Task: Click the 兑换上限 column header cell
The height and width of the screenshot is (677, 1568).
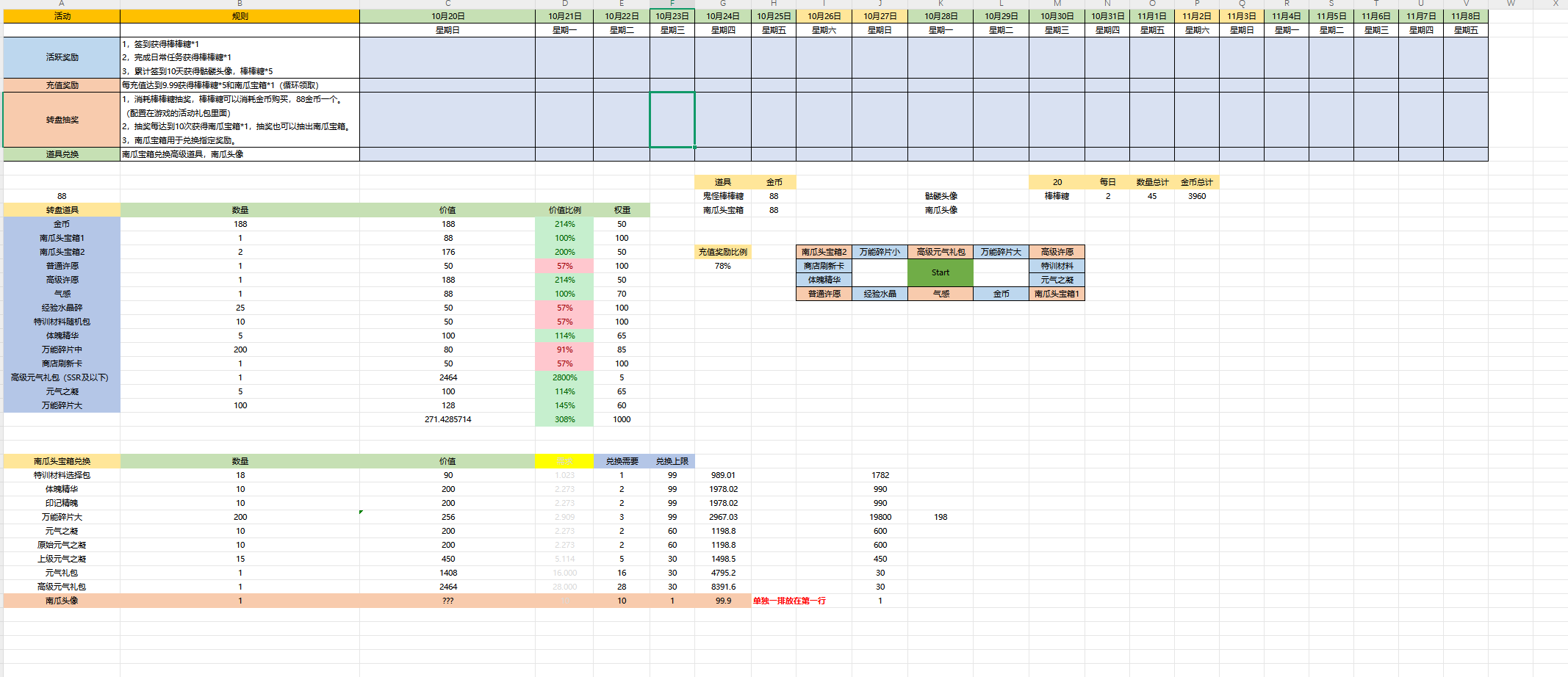Action: tap(672, 461)
